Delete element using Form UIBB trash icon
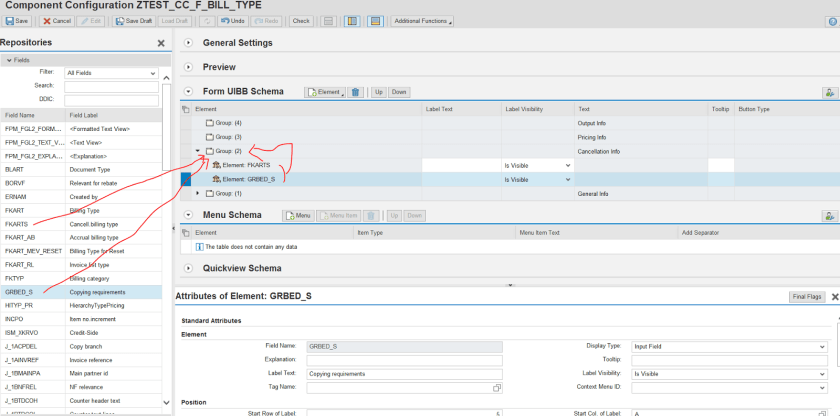 point(356,92)
